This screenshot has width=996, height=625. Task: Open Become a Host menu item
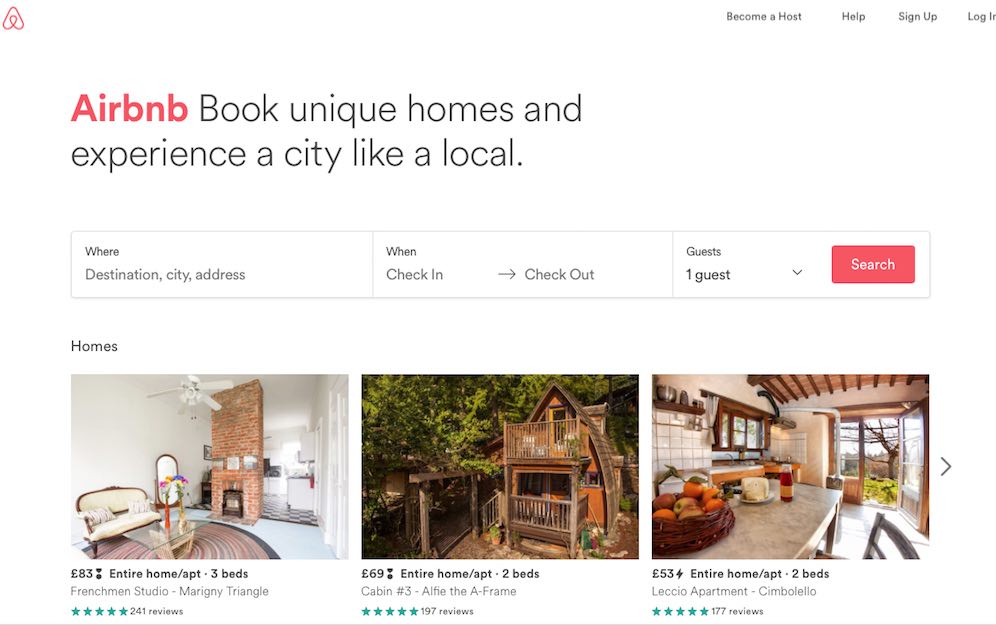pos(764,17)
